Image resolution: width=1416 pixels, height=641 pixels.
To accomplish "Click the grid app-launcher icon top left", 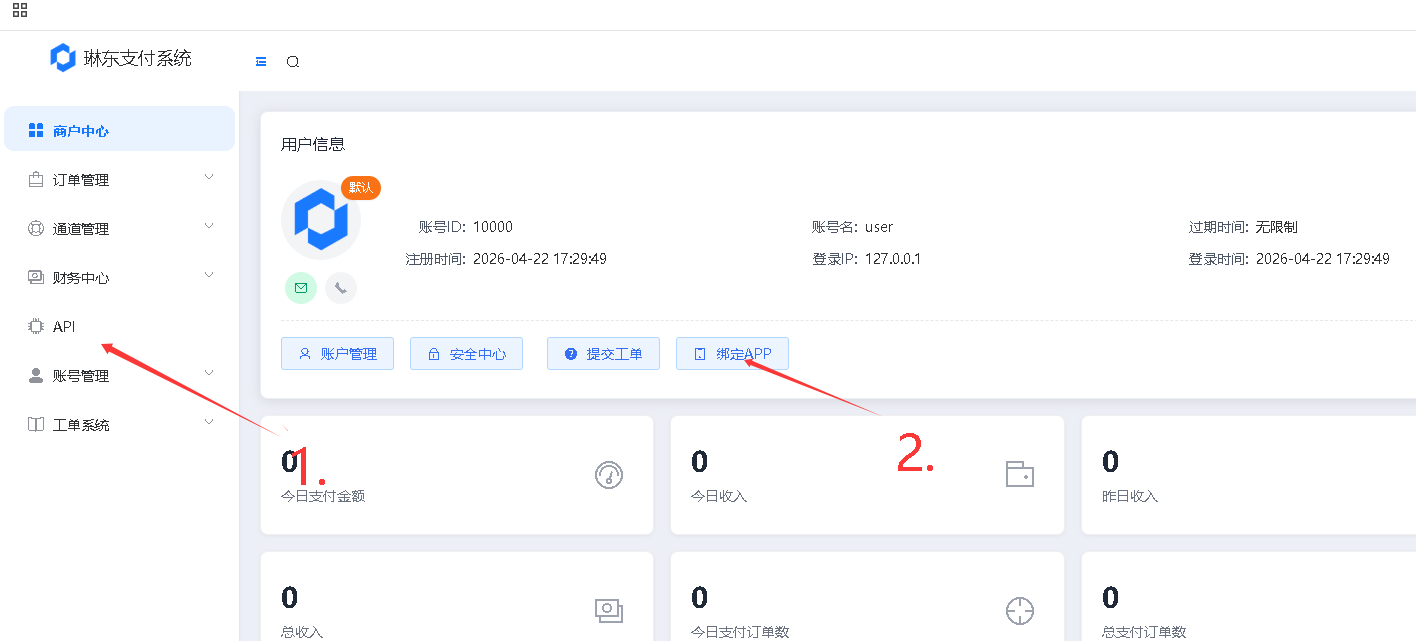I will pyautogui.click(x=19, y=11).
